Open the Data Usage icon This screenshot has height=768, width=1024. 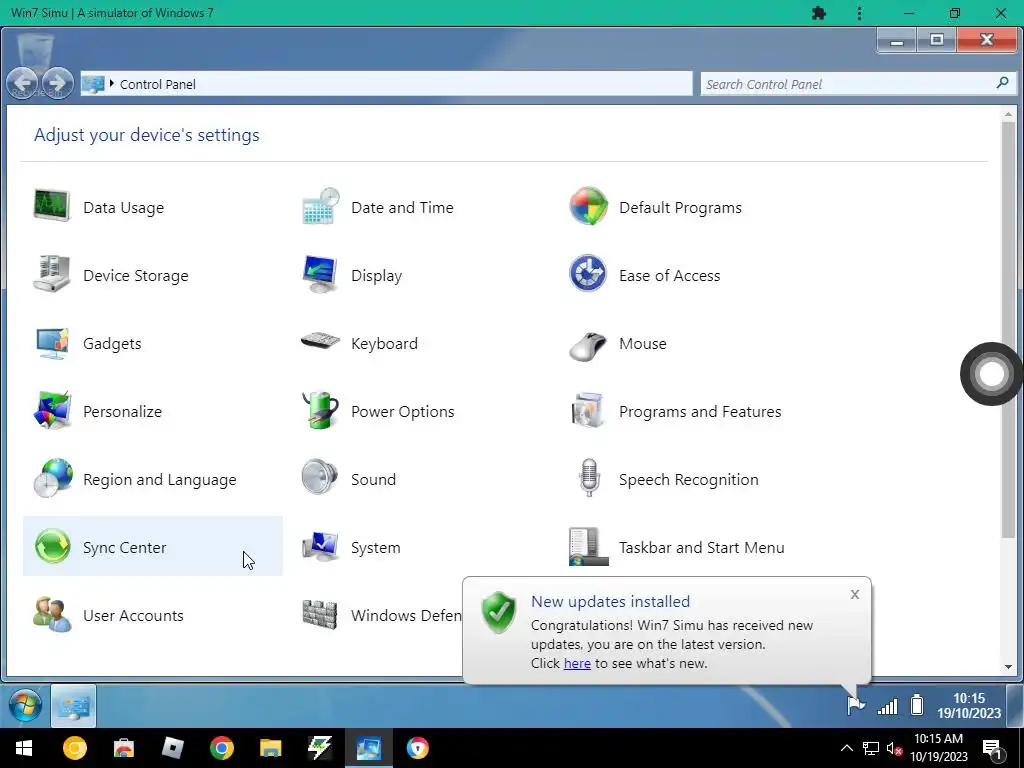pos(52,206)
